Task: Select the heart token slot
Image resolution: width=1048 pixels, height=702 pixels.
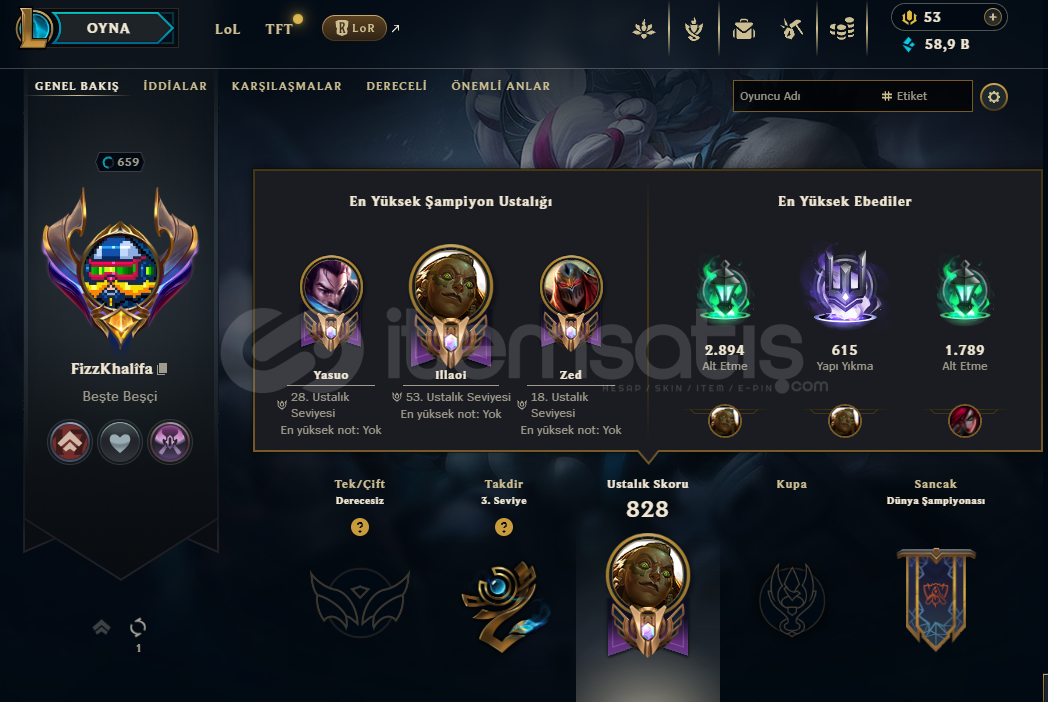Action: pyautogui.click(x=120, y=442)
